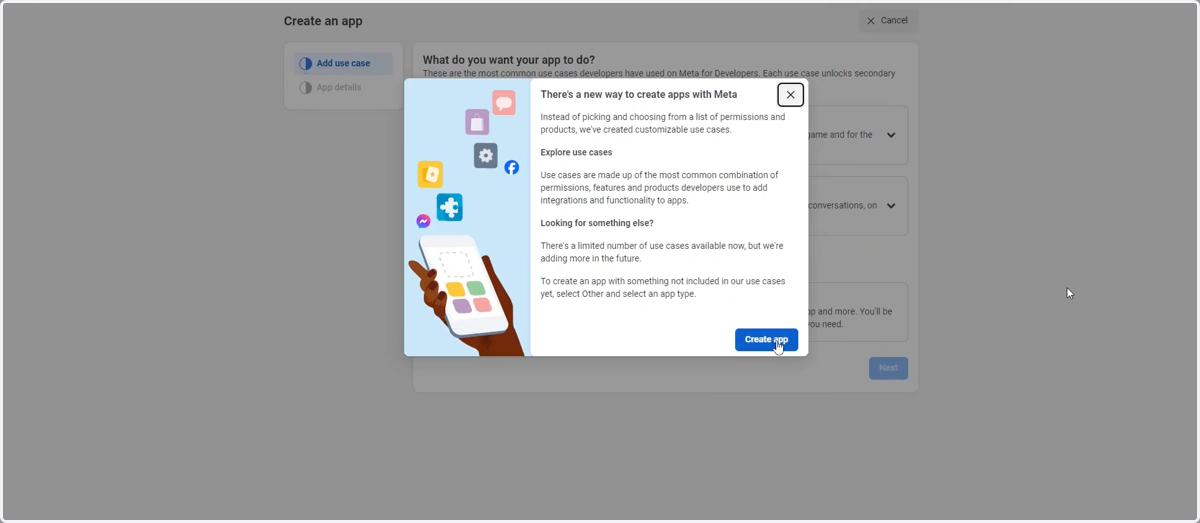The width and height of the screenshot is (1200, 523).
Task: Click the pink chat bubble icon in the illustration
Action: 504,102
